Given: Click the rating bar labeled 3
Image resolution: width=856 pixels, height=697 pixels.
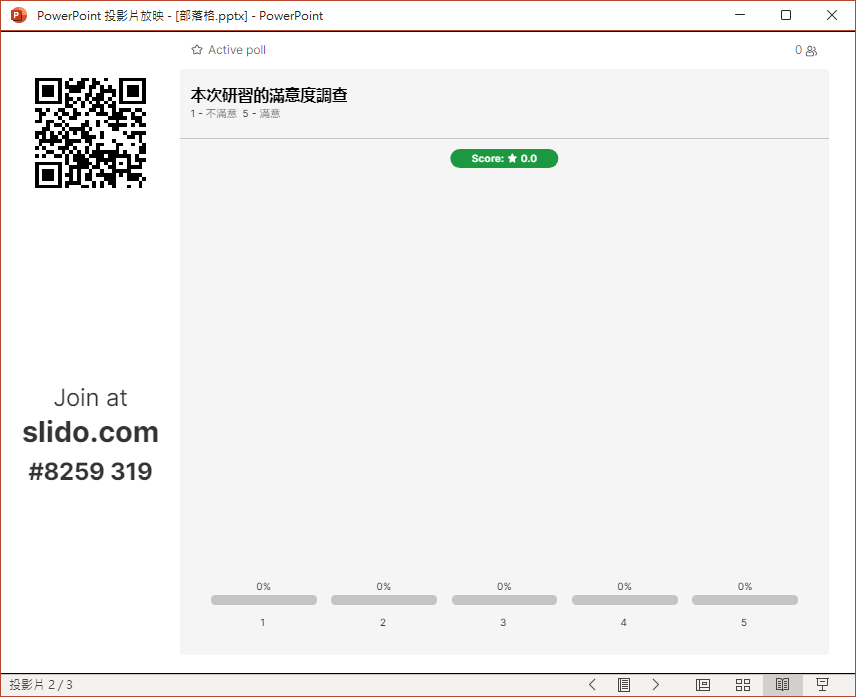Looking at the screenshot, I should [504, 600].
